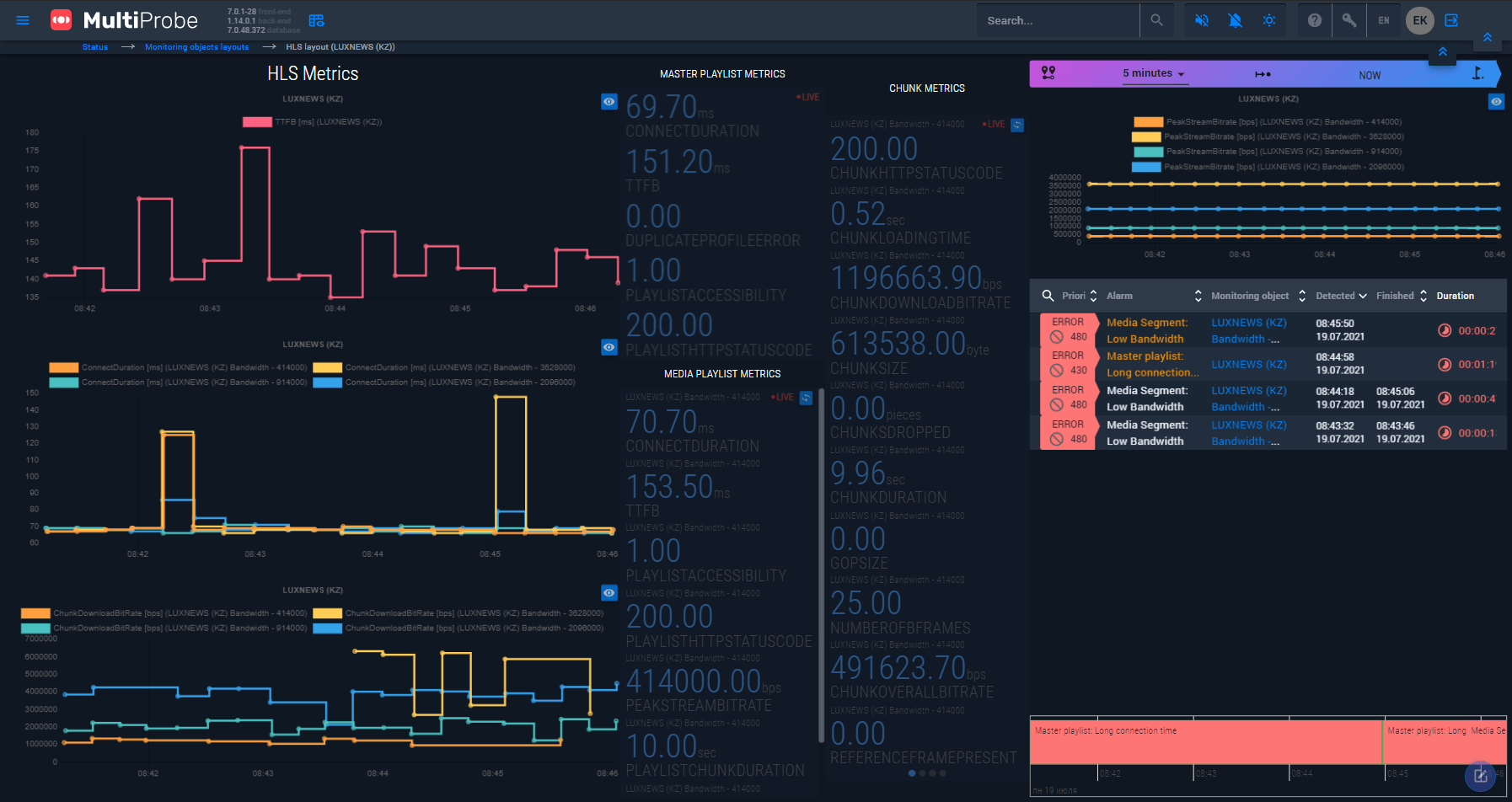Open the EK user avatar
Viewport: 1512px width, 802px height.
click(1420, 20)
